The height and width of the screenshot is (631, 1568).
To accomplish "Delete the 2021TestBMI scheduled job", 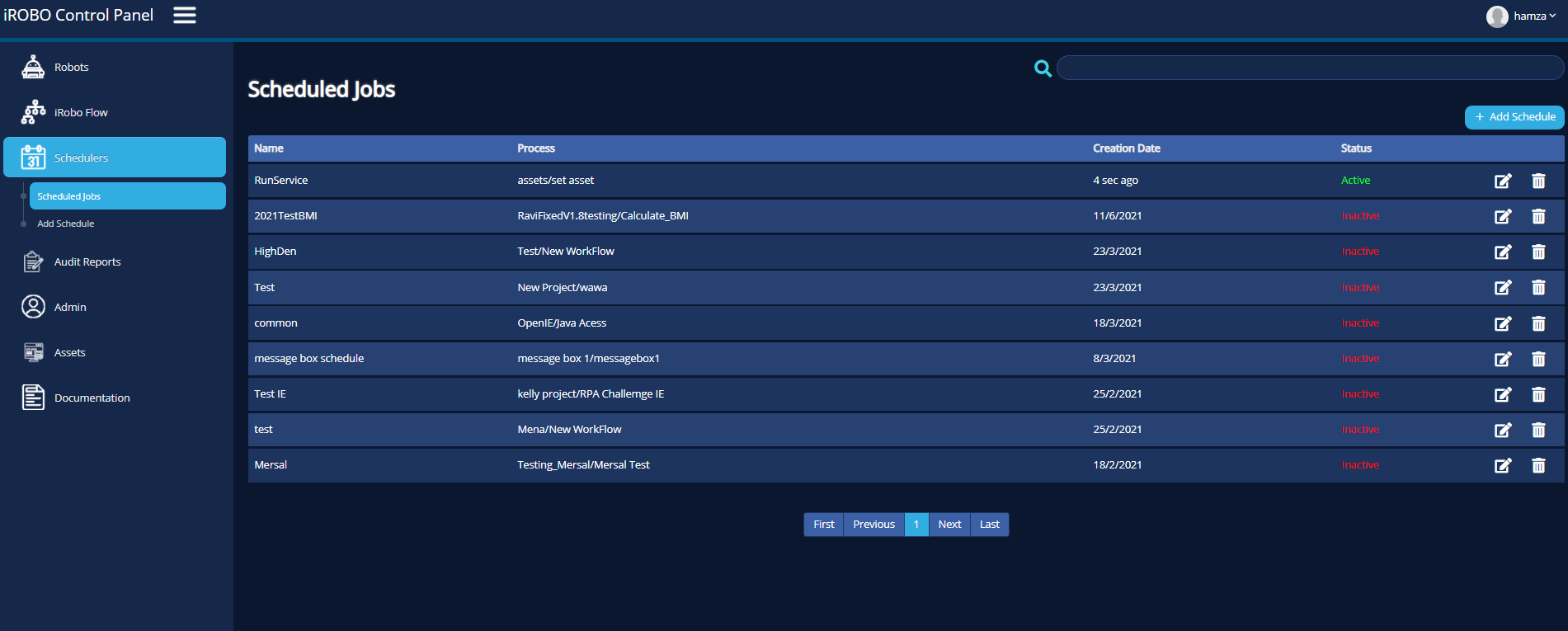I will (1538, 216).
